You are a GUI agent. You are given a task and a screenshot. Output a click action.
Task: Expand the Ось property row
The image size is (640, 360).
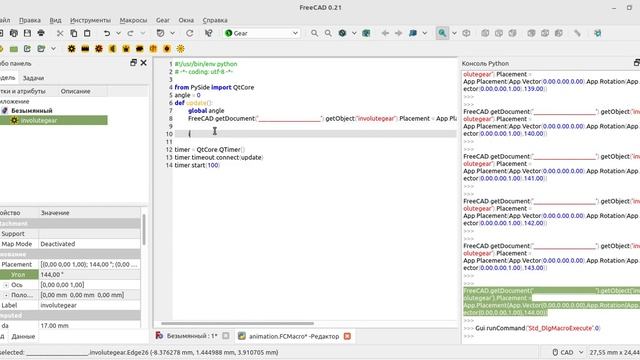(x=6, y=285)
